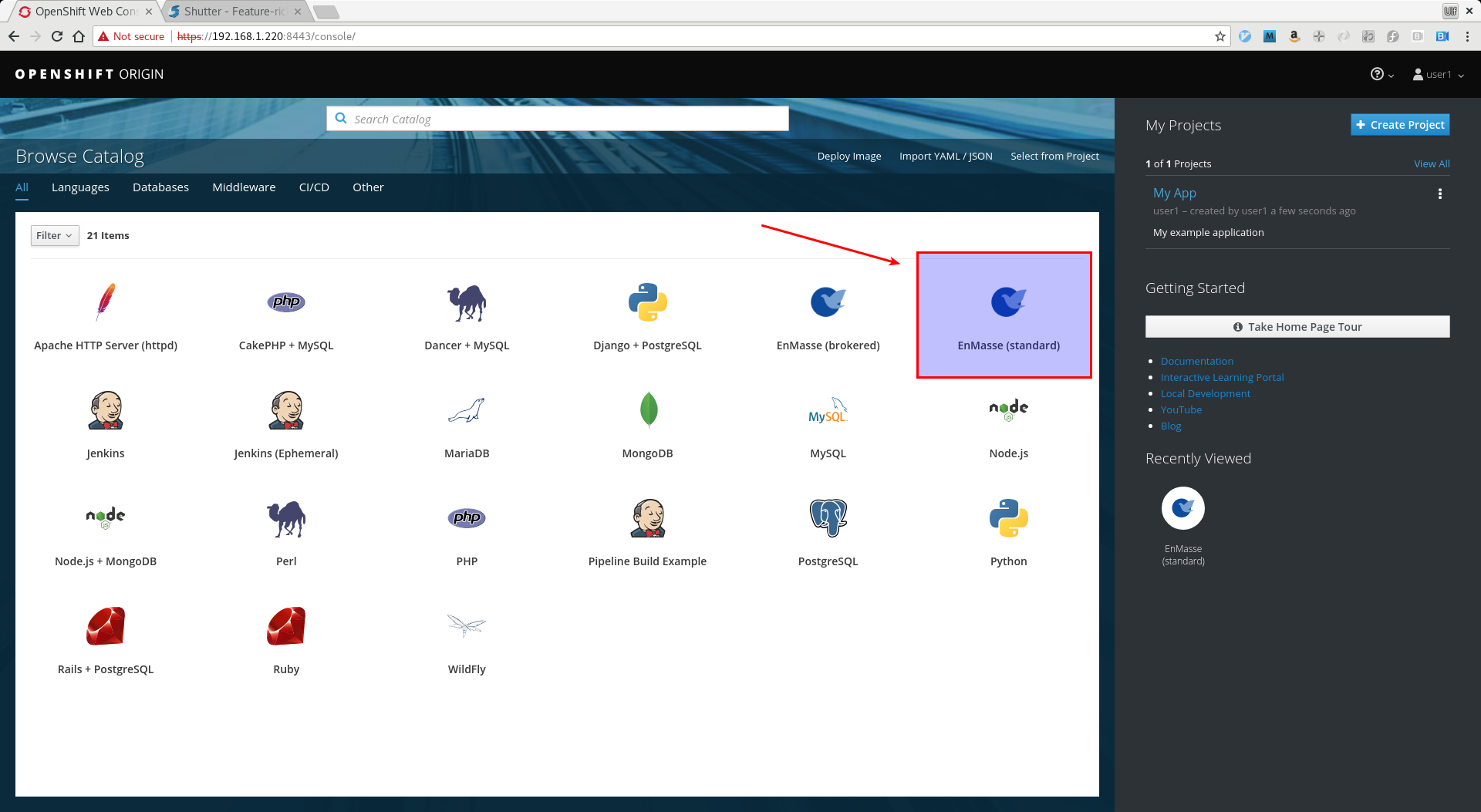The width and height of the screenshot is (1481, 812).
Task: Open recently viewed EnMasse (standard) thumbnail
Action: 1183,508
